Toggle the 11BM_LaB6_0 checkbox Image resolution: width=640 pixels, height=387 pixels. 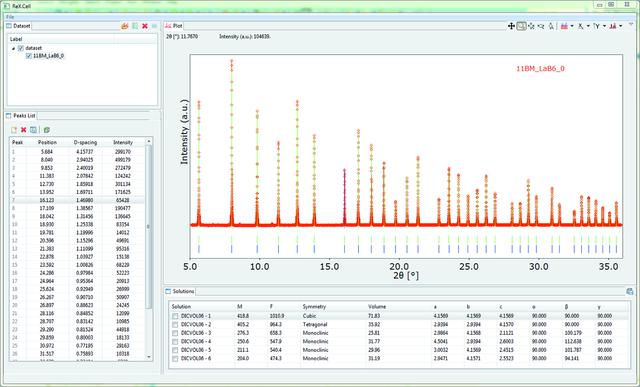[29, 56]
